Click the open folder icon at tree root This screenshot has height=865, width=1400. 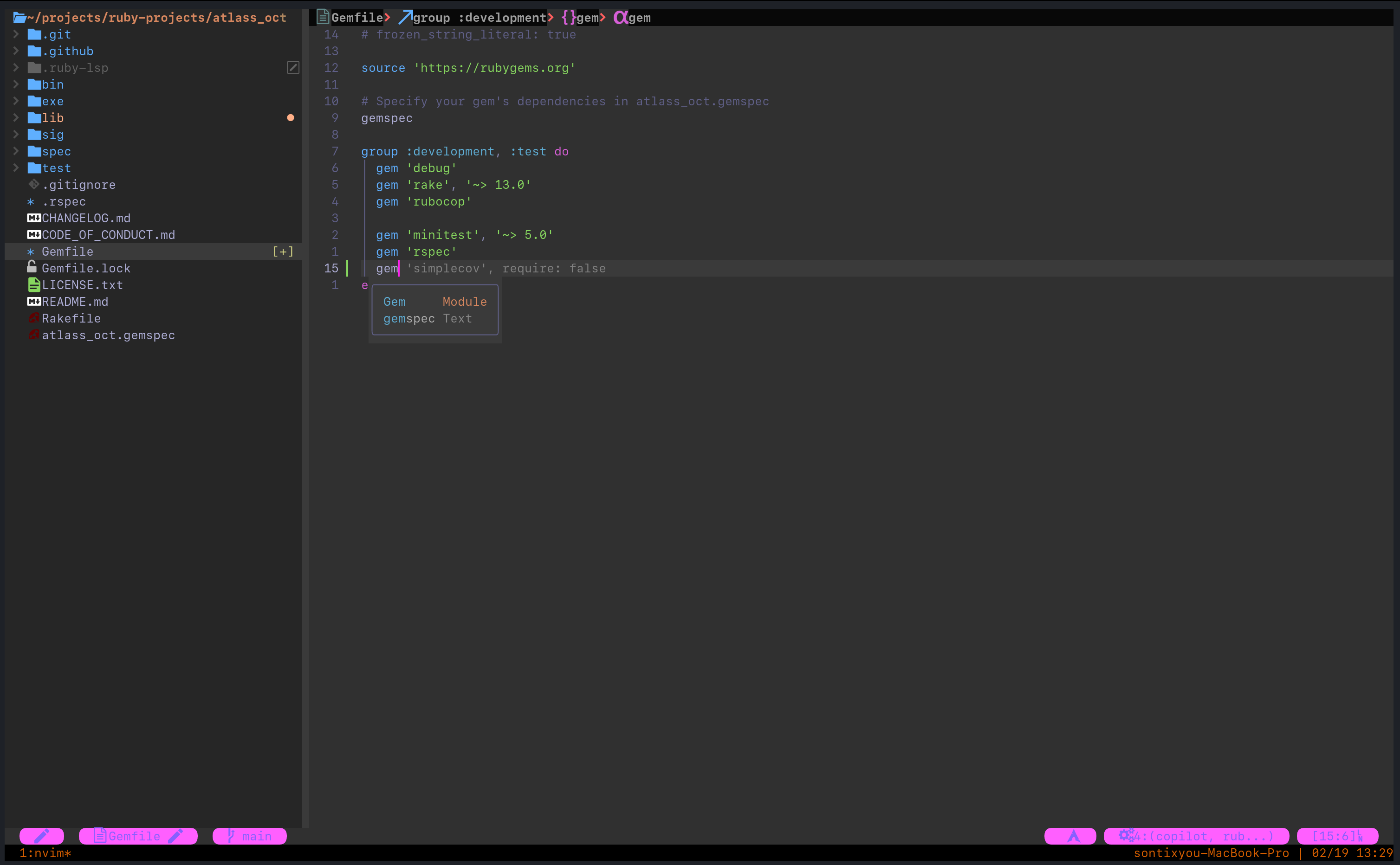(x=19, y=18)
